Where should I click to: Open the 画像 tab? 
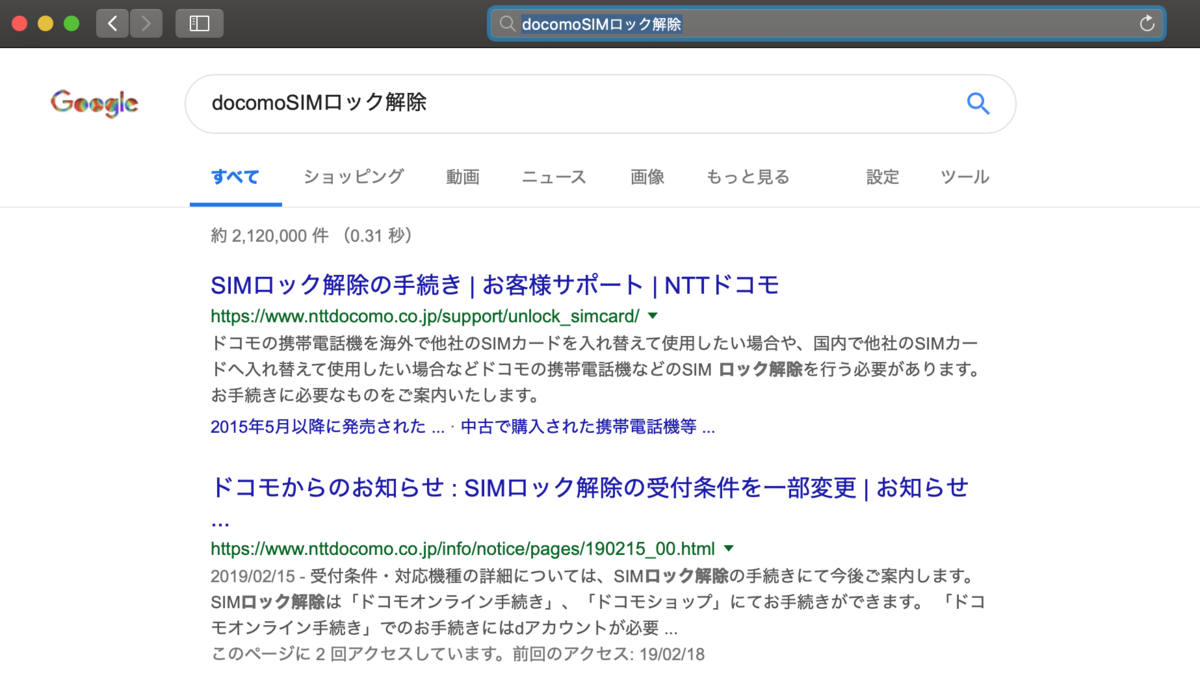(647, 177)
